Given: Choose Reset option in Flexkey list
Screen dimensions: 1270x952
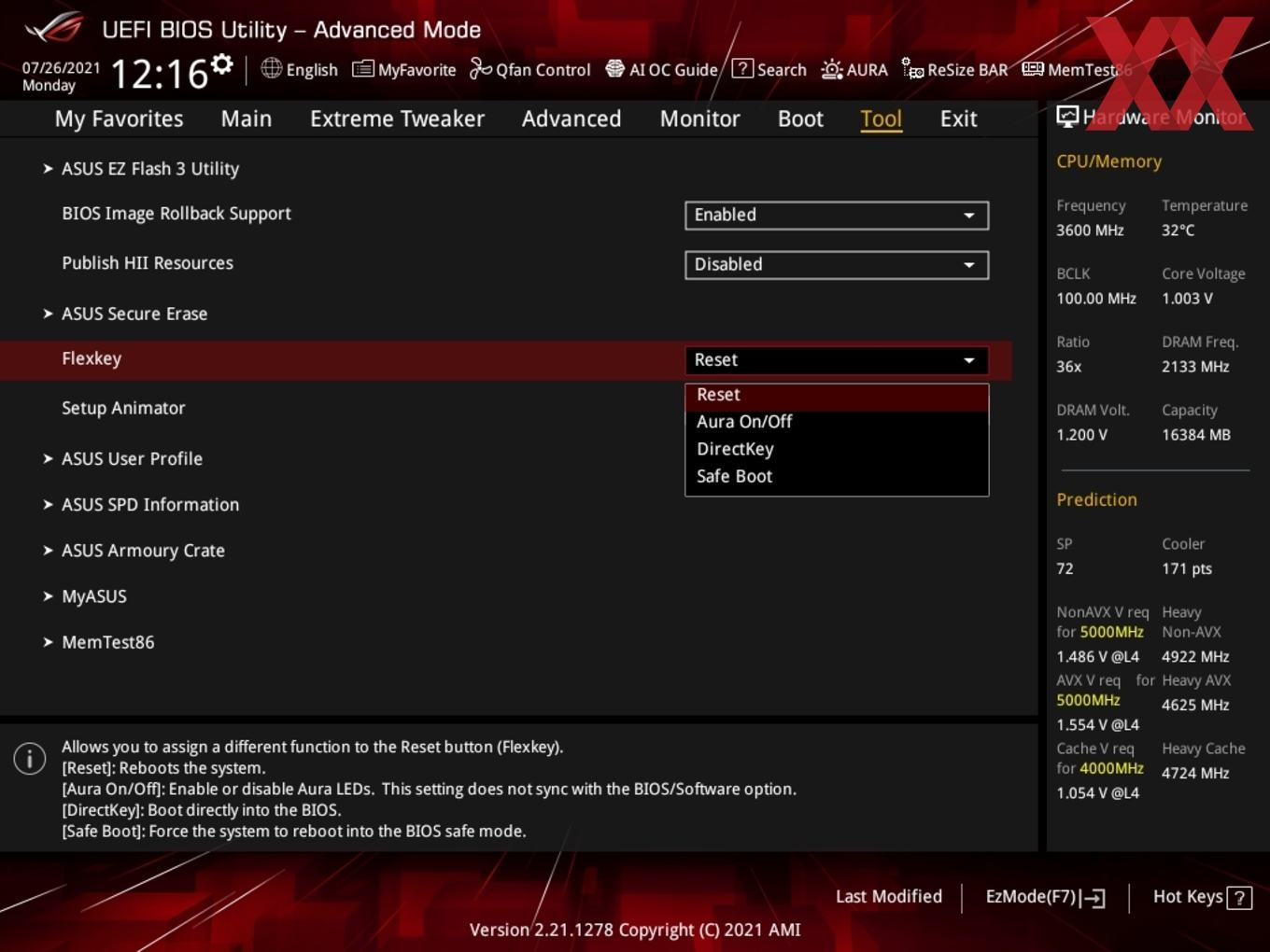Looking at the screenshot, I should tap(837, 396).
